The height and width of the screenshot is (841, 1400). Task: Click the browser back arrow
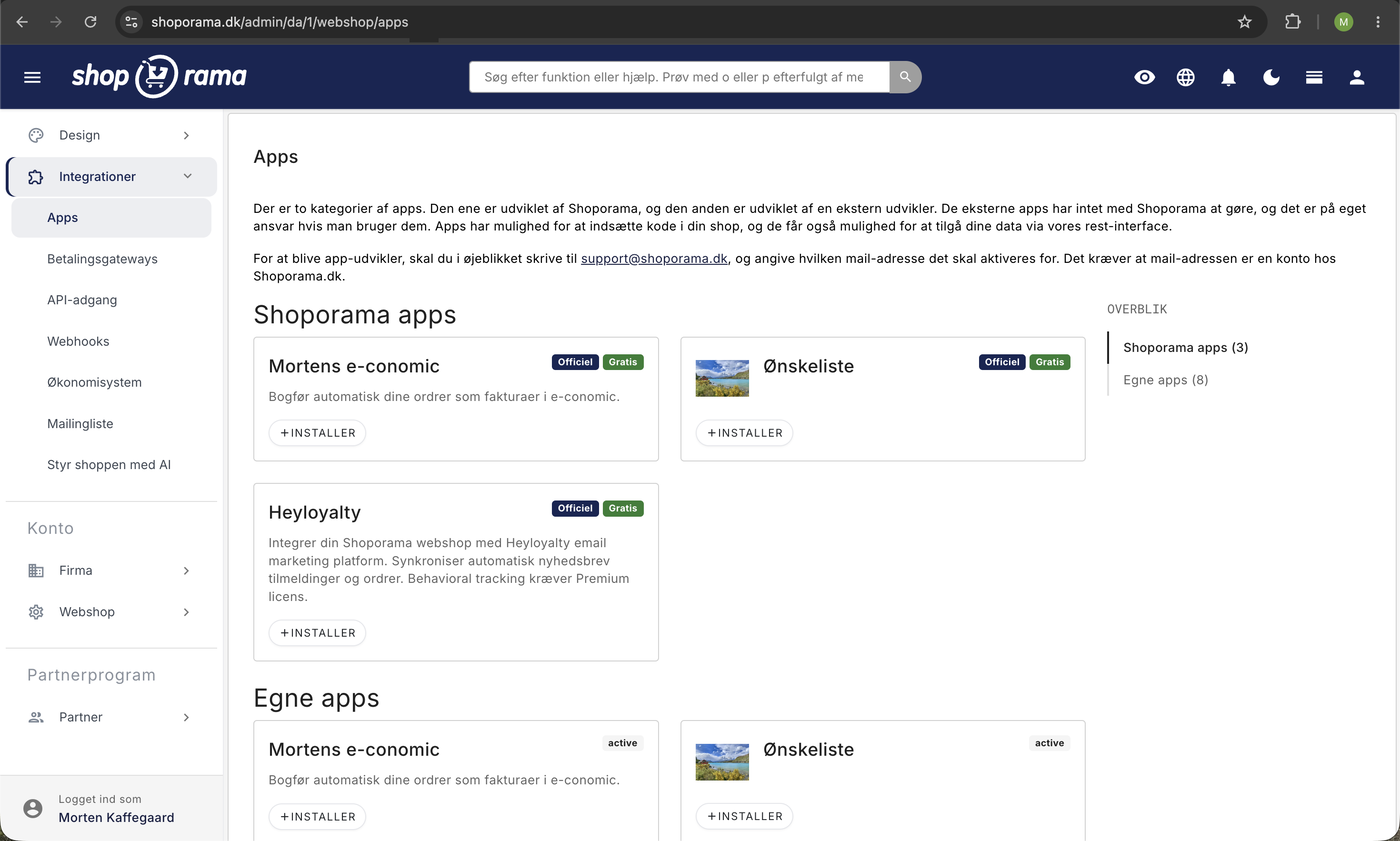[22, 21]
